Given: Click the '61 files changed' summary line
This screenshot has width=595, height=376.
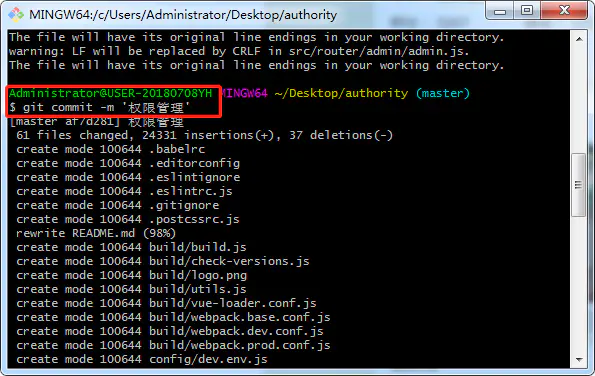Looking at the screenshot, I should tap(205, 135).
